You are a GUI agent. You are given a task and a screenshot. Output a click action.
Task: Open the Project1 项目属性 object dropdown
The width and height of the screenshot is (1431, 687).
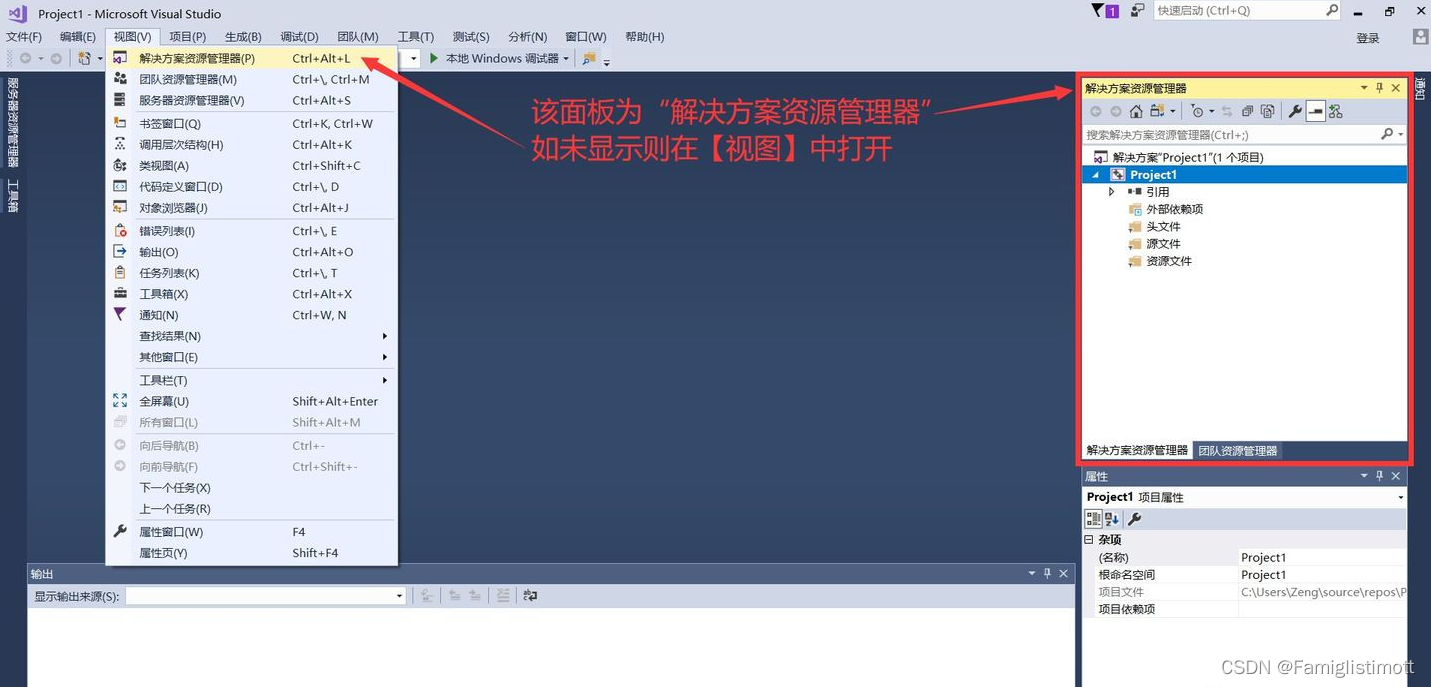pos(1400,497)
